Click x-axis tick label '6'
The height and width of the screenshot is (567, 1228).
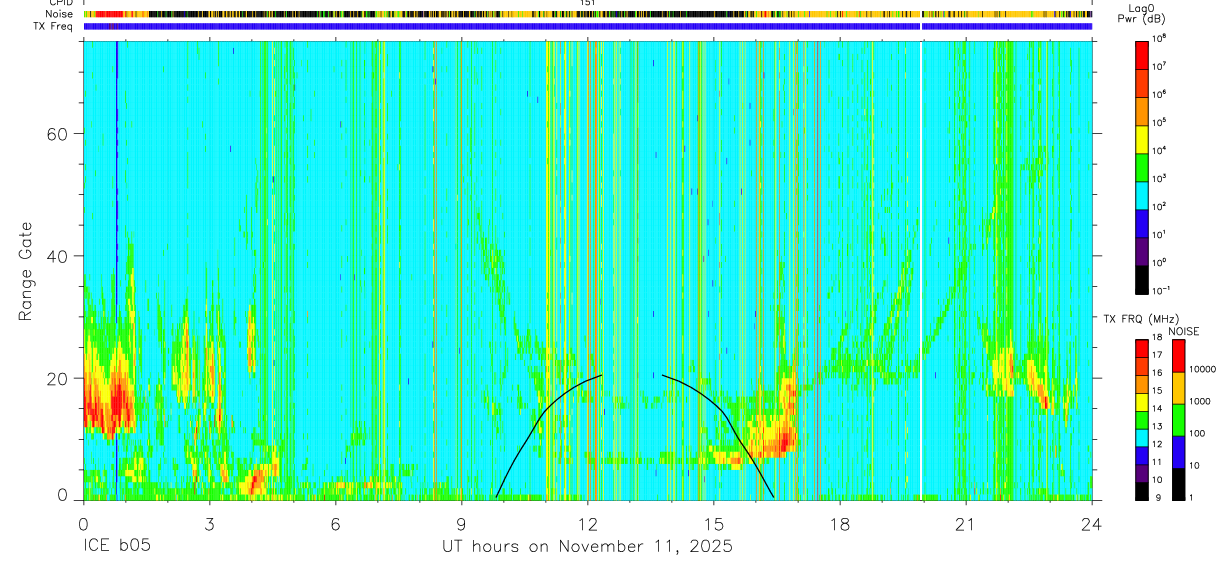(x=335, y=524)
